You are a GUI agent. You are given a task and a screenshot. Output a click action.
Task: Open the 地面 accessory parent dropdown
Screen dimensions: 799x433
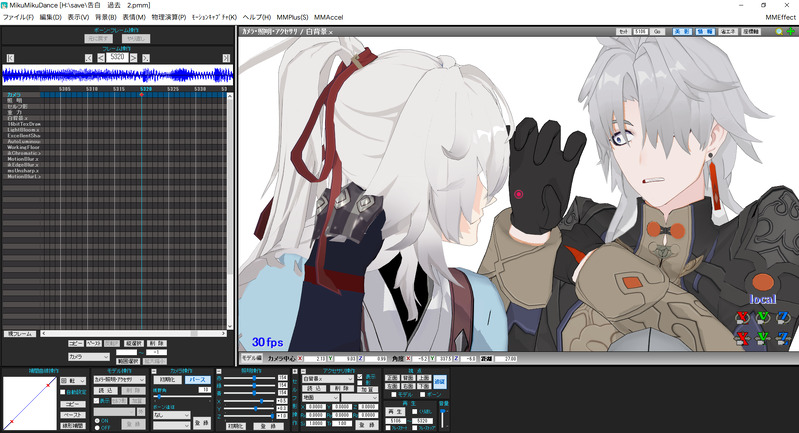click(x=321, y=397)
